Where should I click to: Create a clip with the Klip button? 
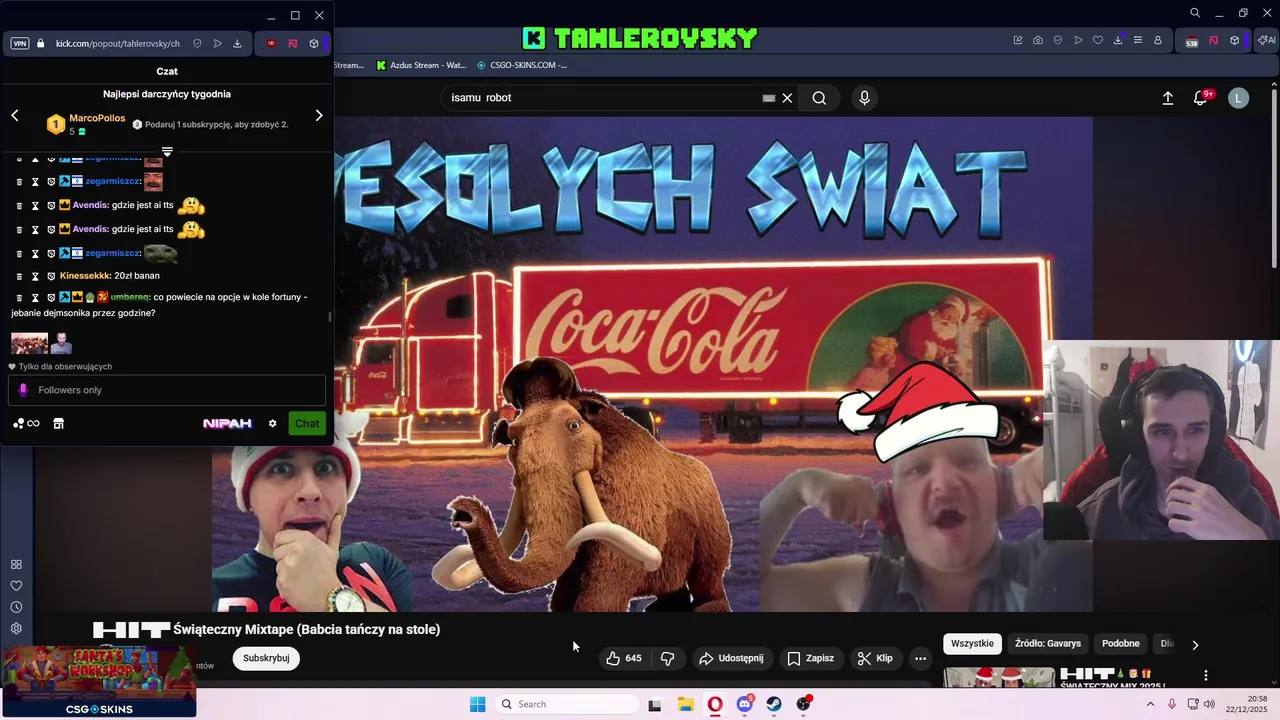pos(875,658)
